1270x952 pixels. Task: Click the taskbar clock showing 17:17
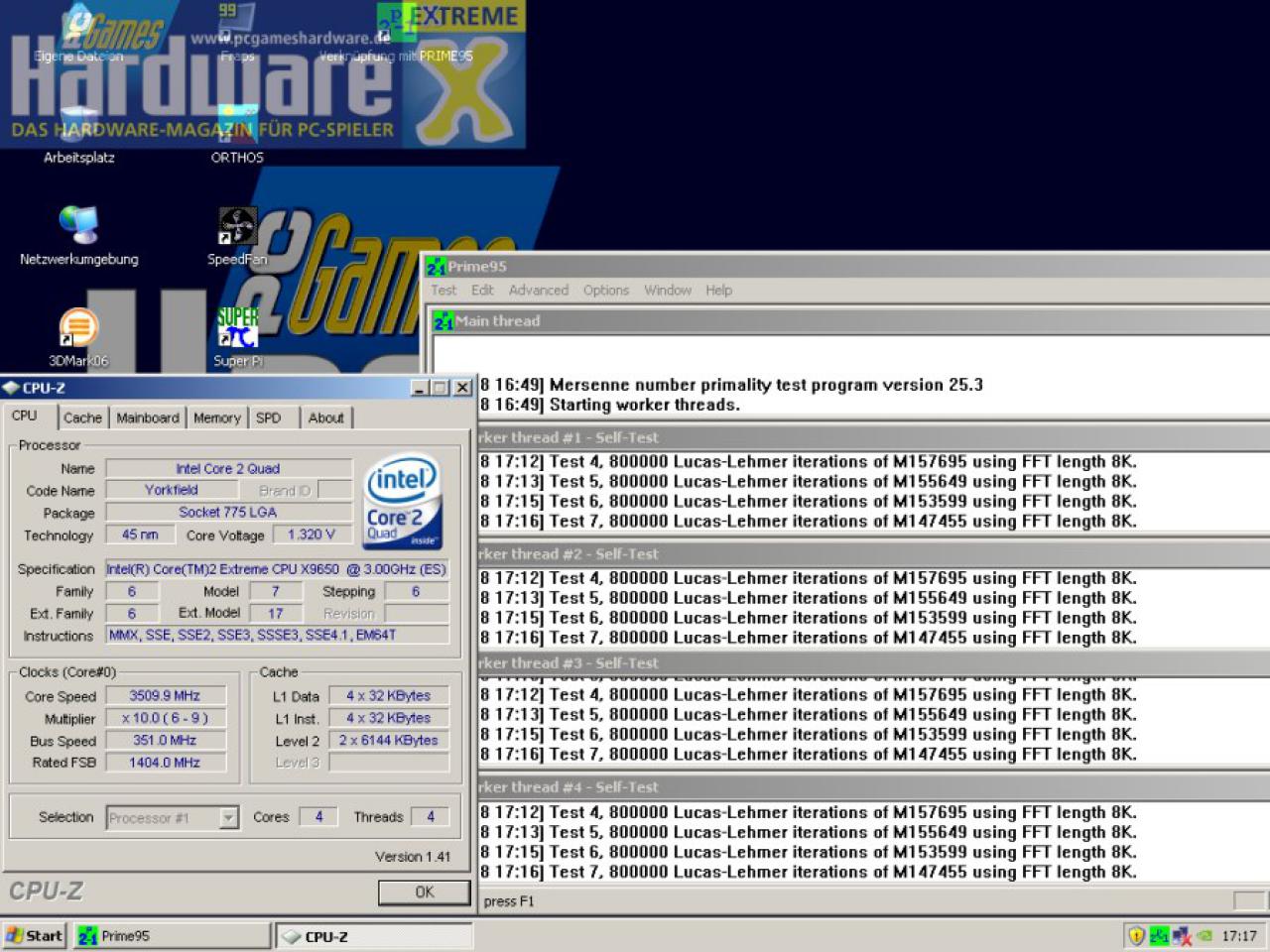tap(1239, 935)
